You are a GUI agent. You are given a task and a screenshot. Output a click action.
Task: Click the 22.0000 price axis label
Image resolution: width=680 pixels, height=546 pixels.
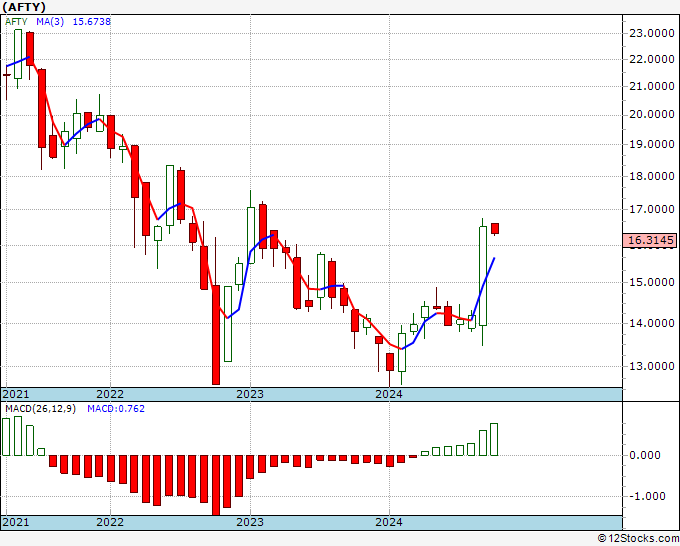pos(651,59)
